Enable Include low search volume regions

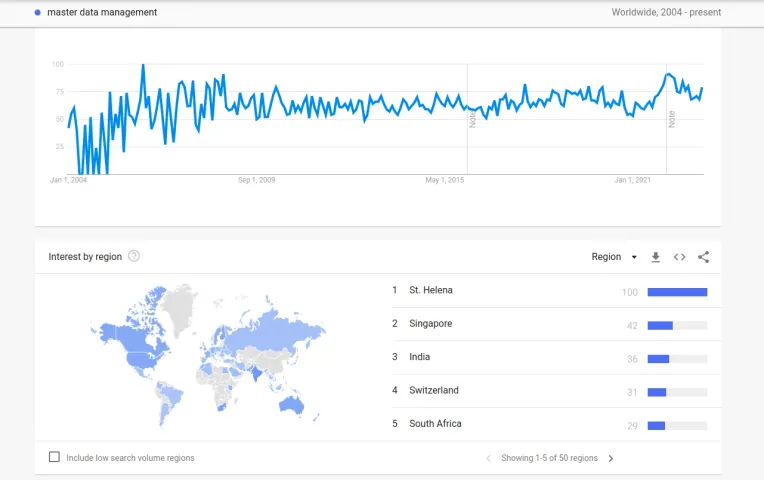coord(54,457)
